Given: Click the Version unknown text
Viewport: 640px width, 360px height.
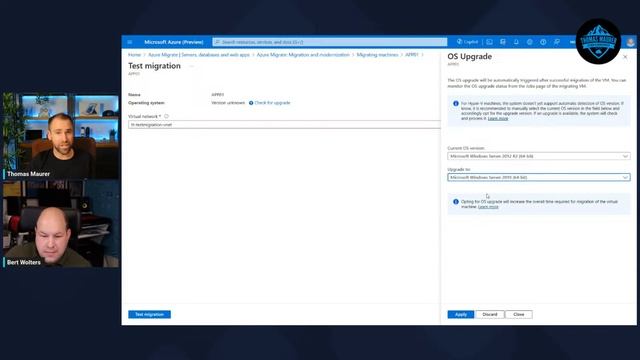Looking at the screenshot, I should [228, 103].
